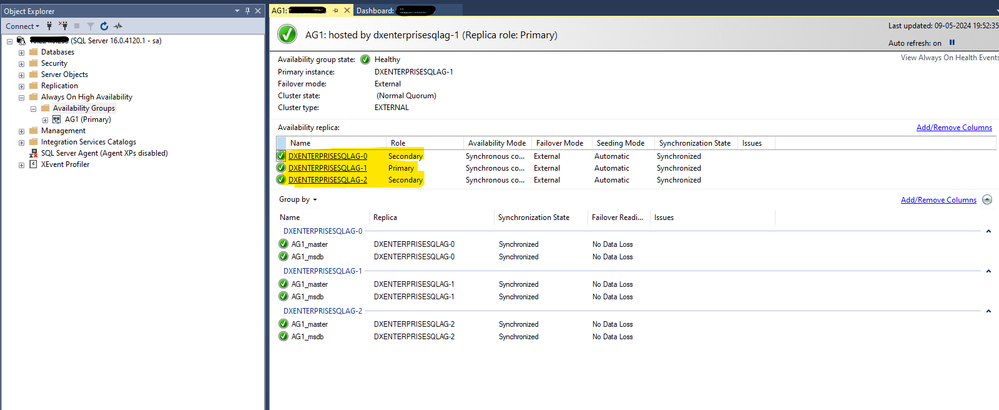Open DXENTERPRISESQLAG-2 replica link
This screenshot has width=999, height=410.
click(x=327, y=180)
